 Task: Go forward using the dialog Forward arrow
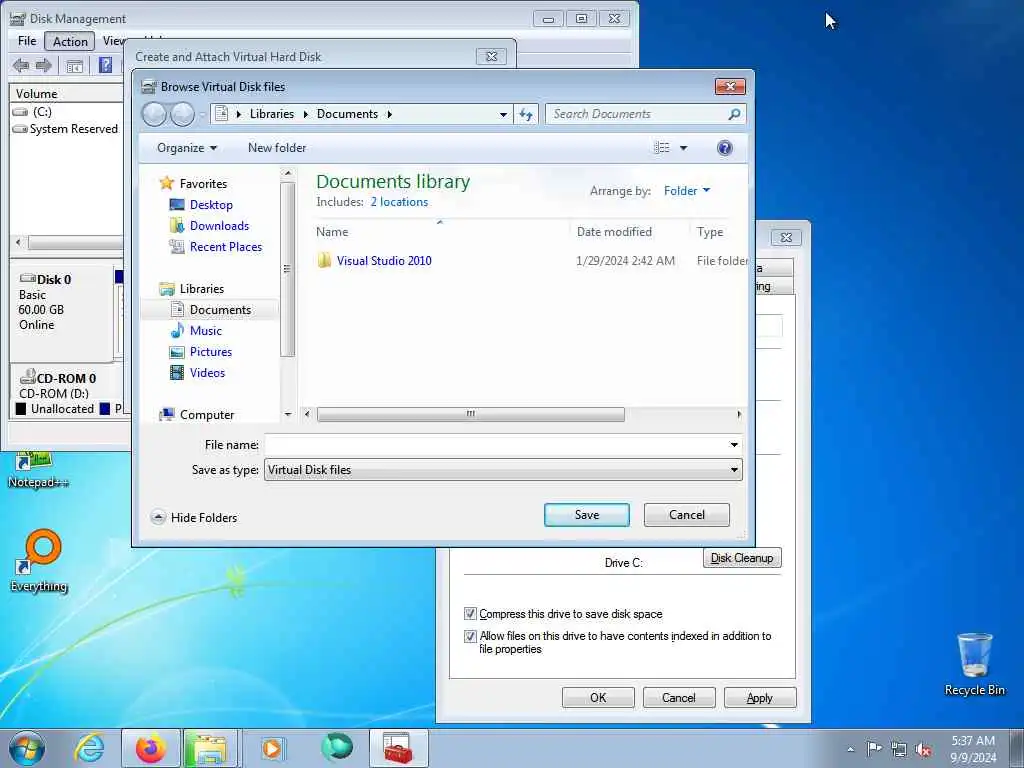(183, 114)
